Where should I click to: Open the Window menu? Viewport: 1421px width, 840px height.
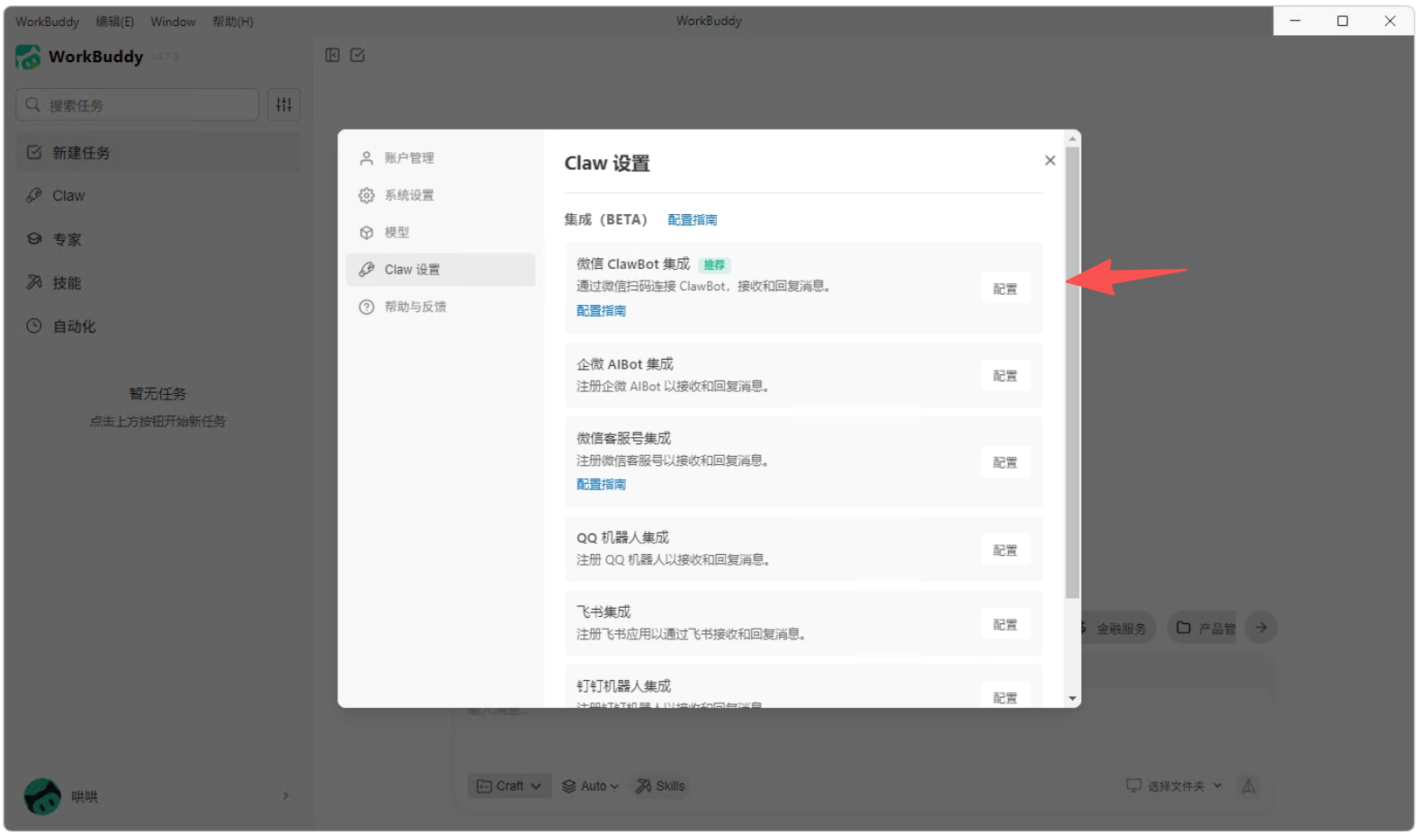click(x=173, y=22)
